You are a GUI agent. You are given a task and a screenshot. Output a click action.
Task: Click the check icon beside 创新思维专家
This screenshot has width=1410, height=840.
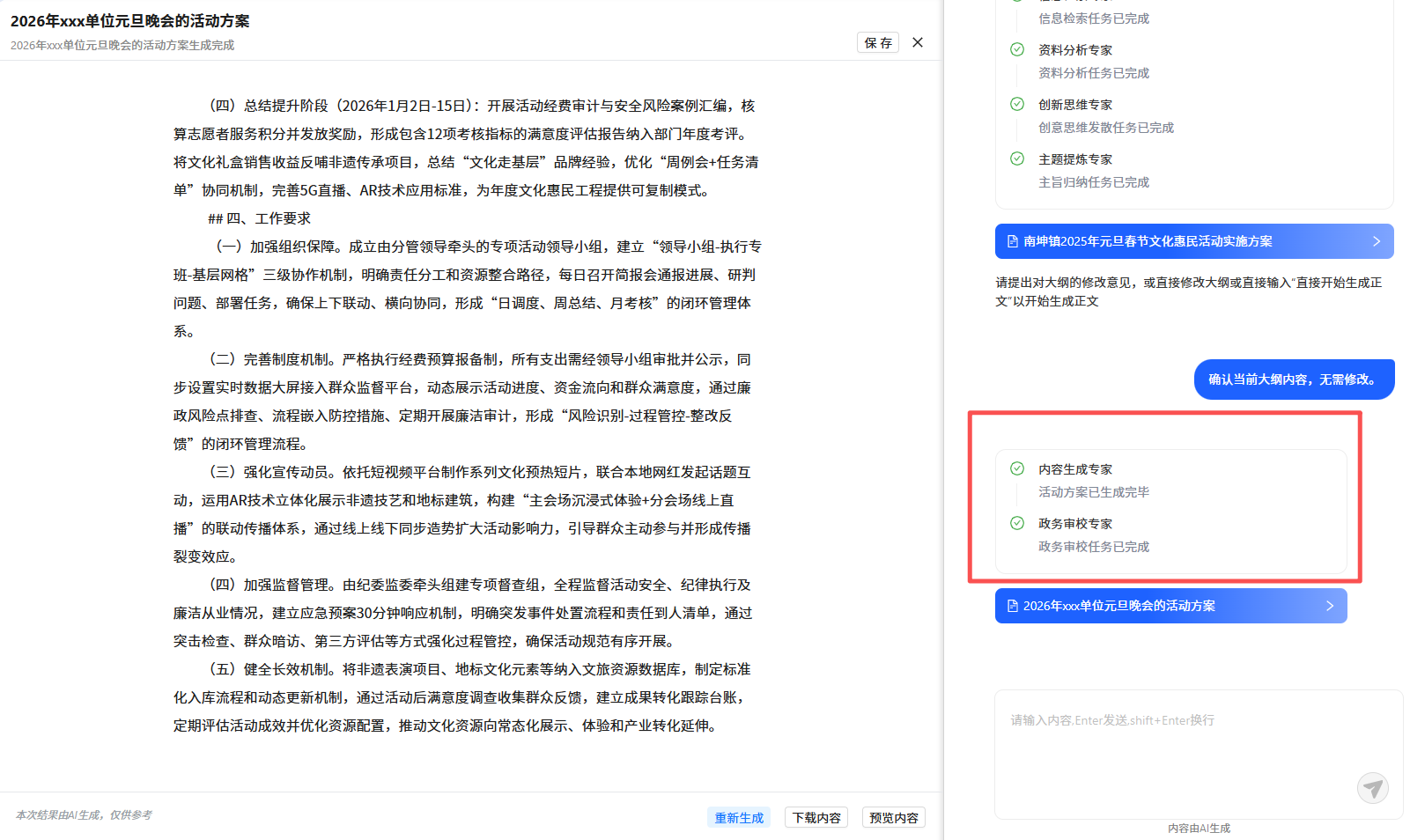click(x=1017, y=105)
